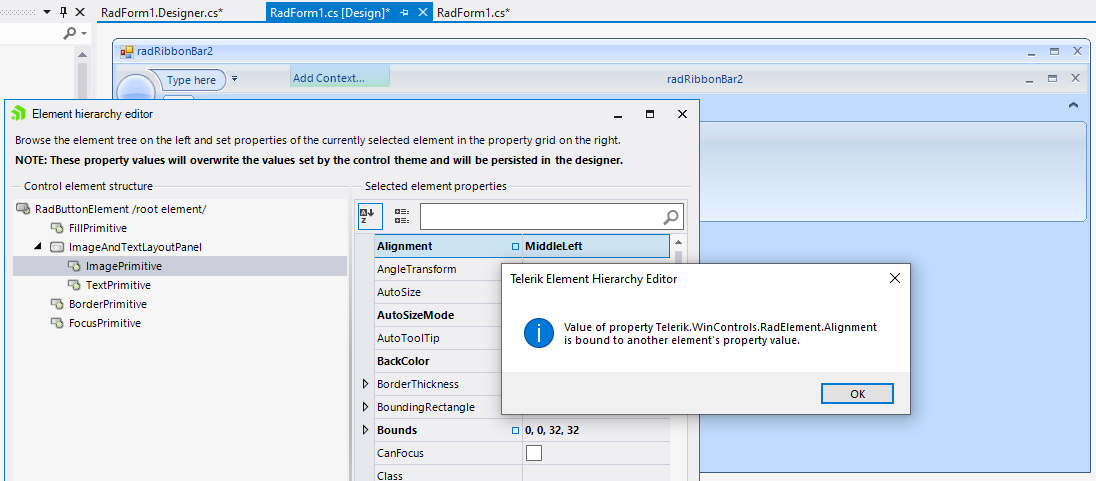Click Type here tab in ribbon designer
Image resolution: width=1096 pixels, height=481 pixels.
(x=191, y=80)
